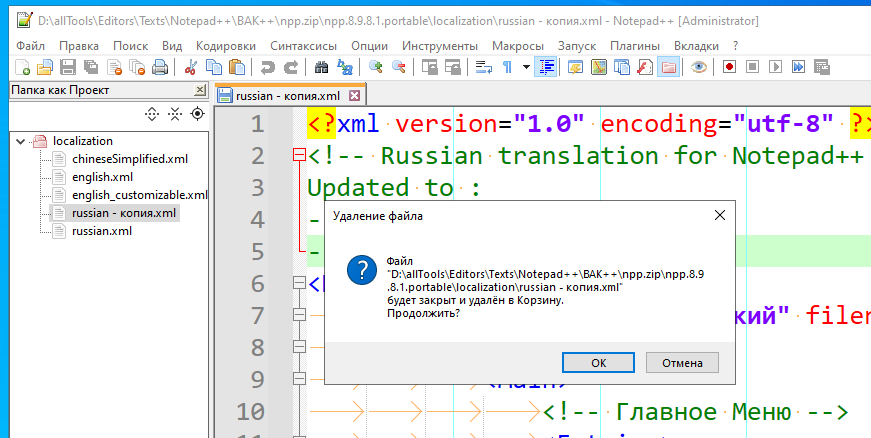The image size is (871, 438).
Task: Click the Stop Recording macro icon
Action: pos(752,68)
